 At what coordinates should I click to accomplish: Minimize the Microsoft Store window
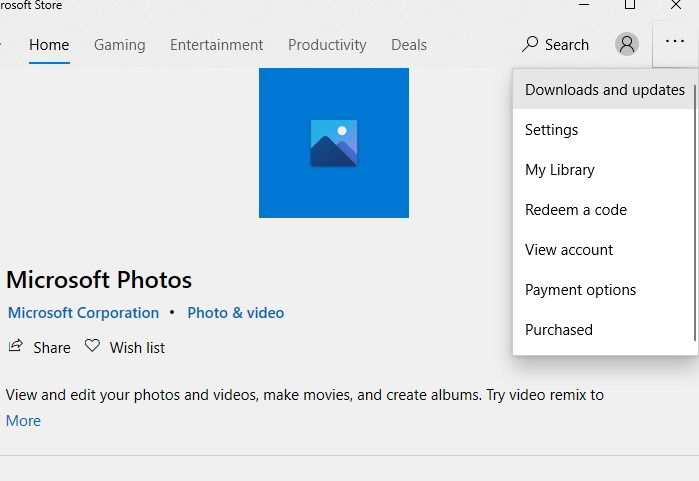(584, 4)
